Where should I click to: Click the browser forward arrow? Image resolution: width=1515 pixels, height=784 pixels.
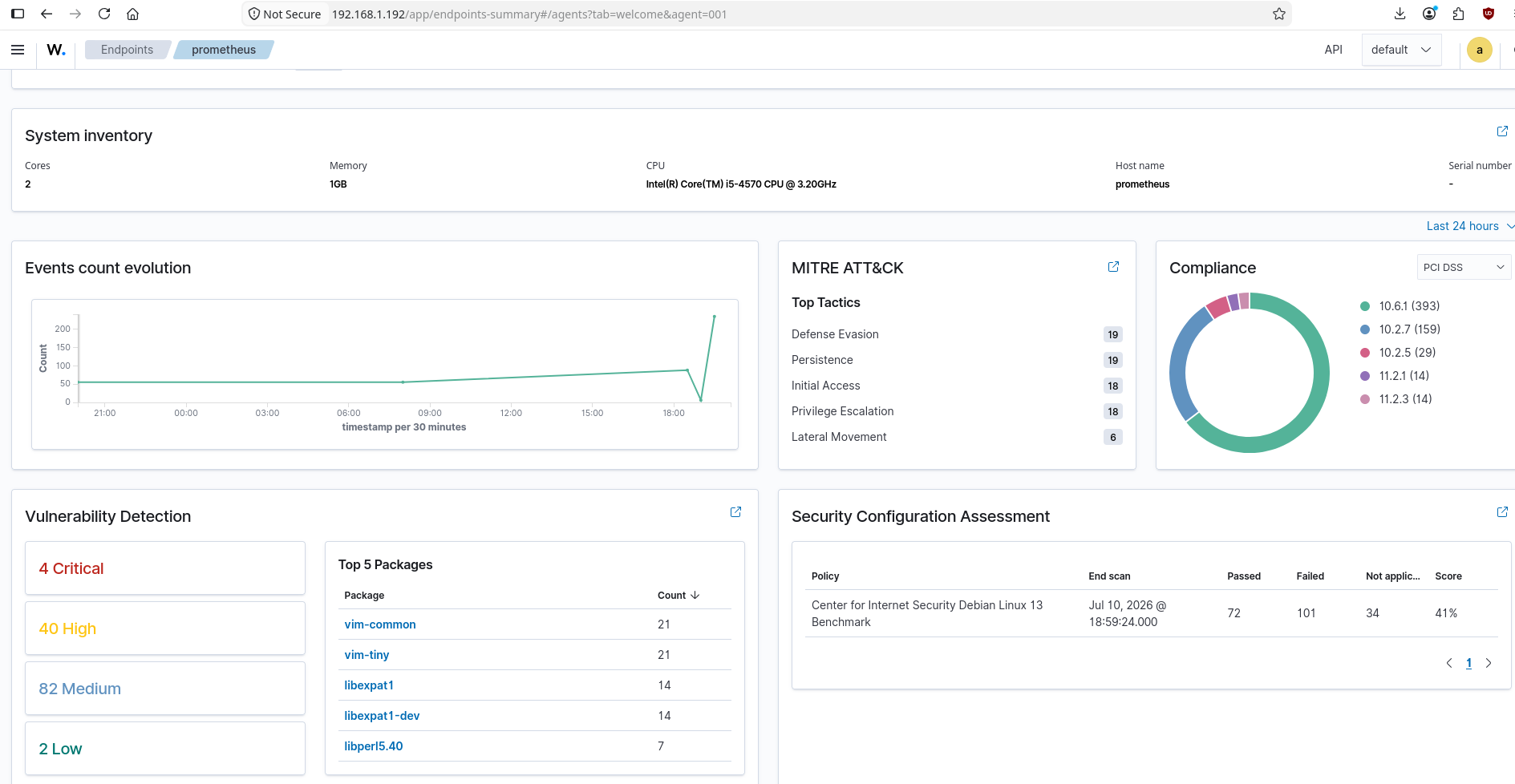(x=75, y=14)
